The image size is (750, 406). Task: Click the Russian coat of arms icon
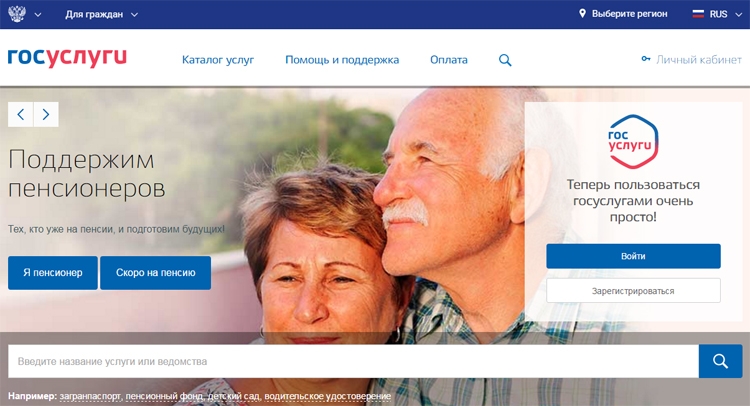(17, 14)
